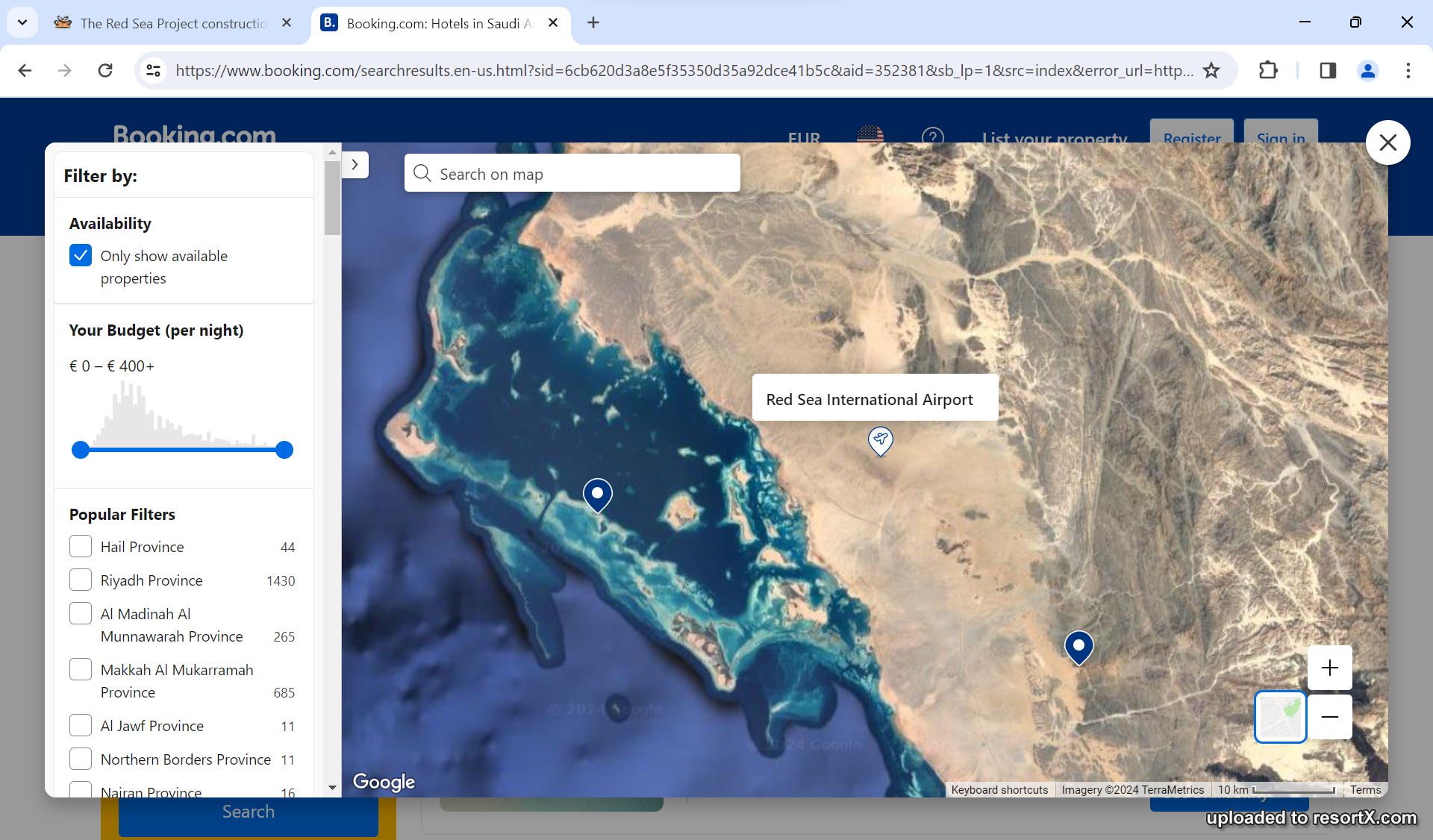
Task: Open Keyboard shortcuts on the map
Action: pyautogui.click(x=999, y=790)
